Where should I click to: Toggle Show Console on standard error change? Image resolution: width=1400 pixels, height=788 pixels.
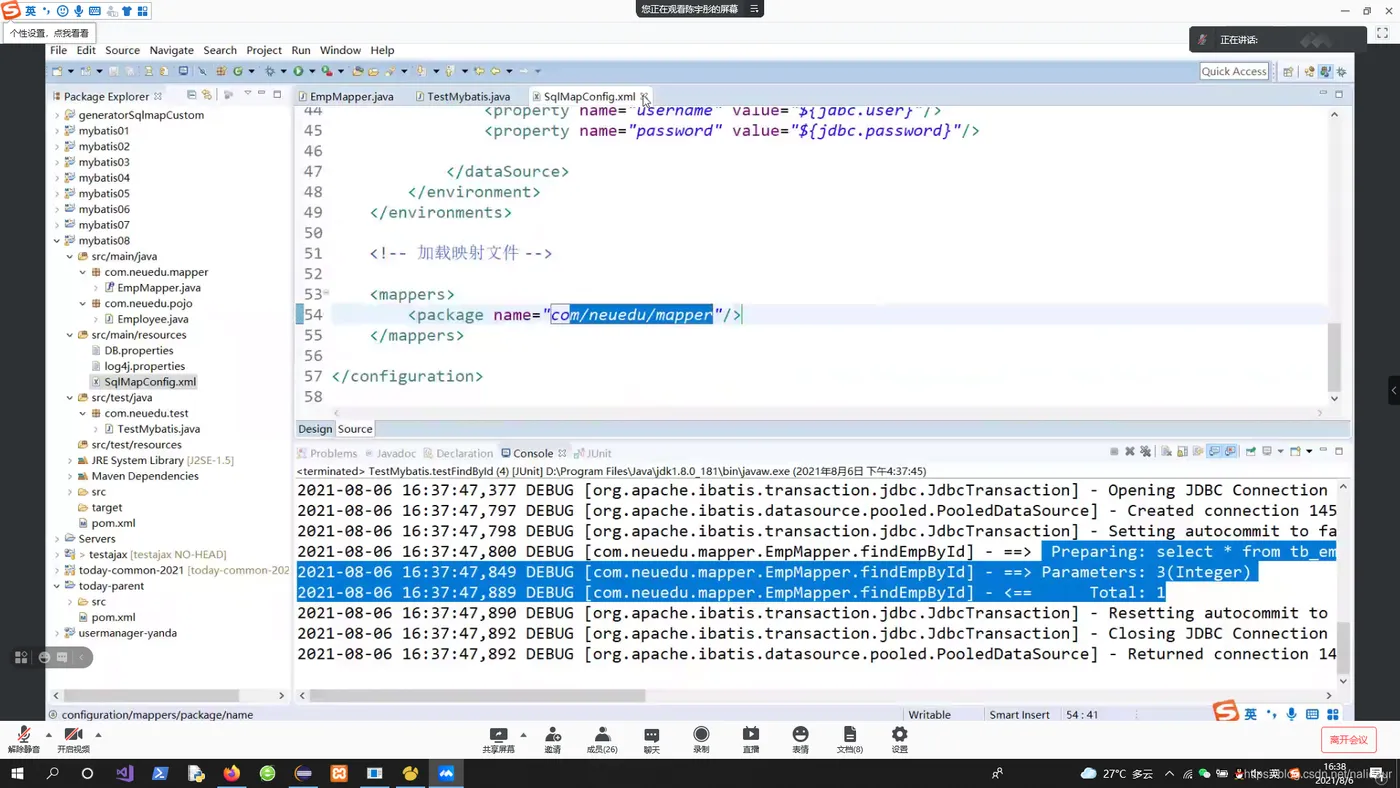(1230, 452)
